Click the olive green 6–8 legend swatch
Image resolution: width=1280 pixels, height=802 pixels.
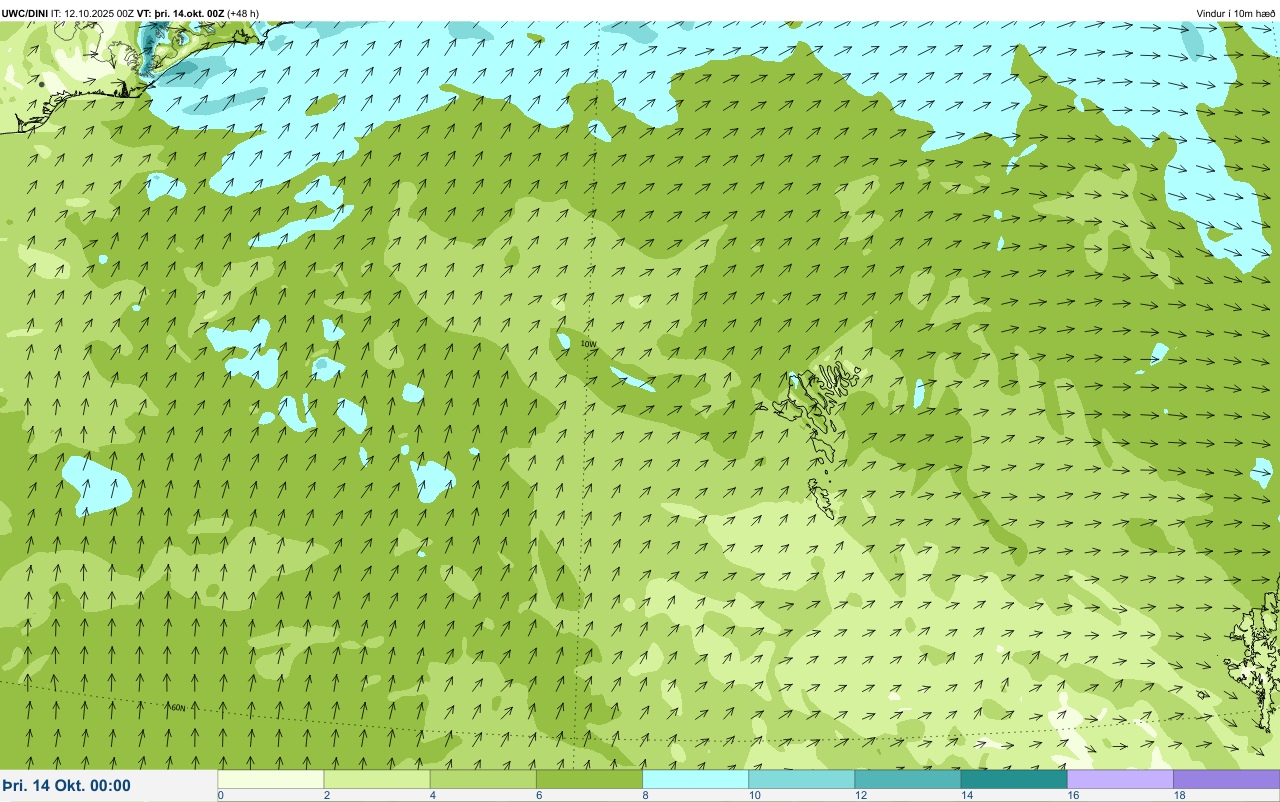pos(589,779)
